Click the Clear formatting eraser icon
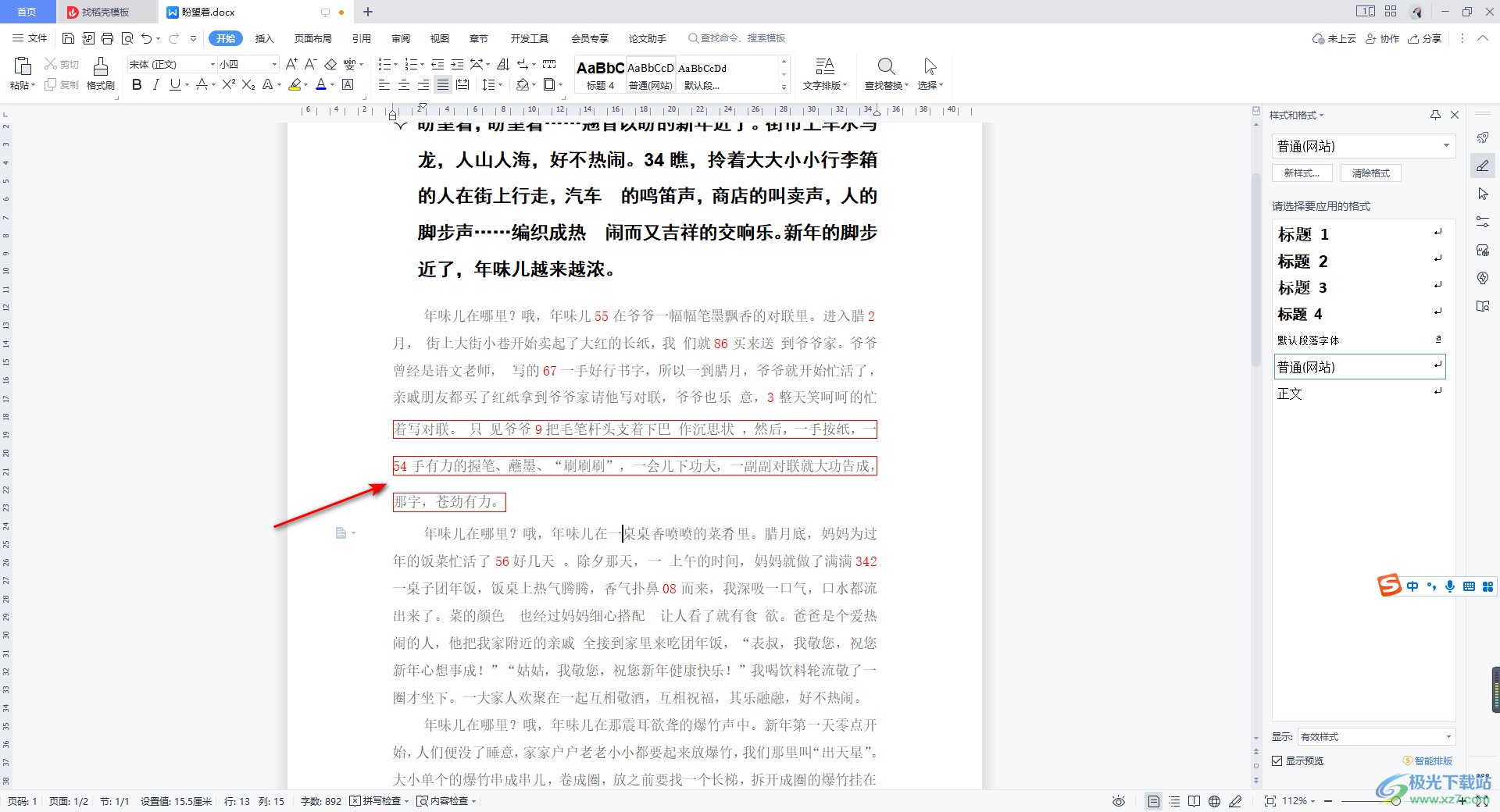 (x=330, y=64)
